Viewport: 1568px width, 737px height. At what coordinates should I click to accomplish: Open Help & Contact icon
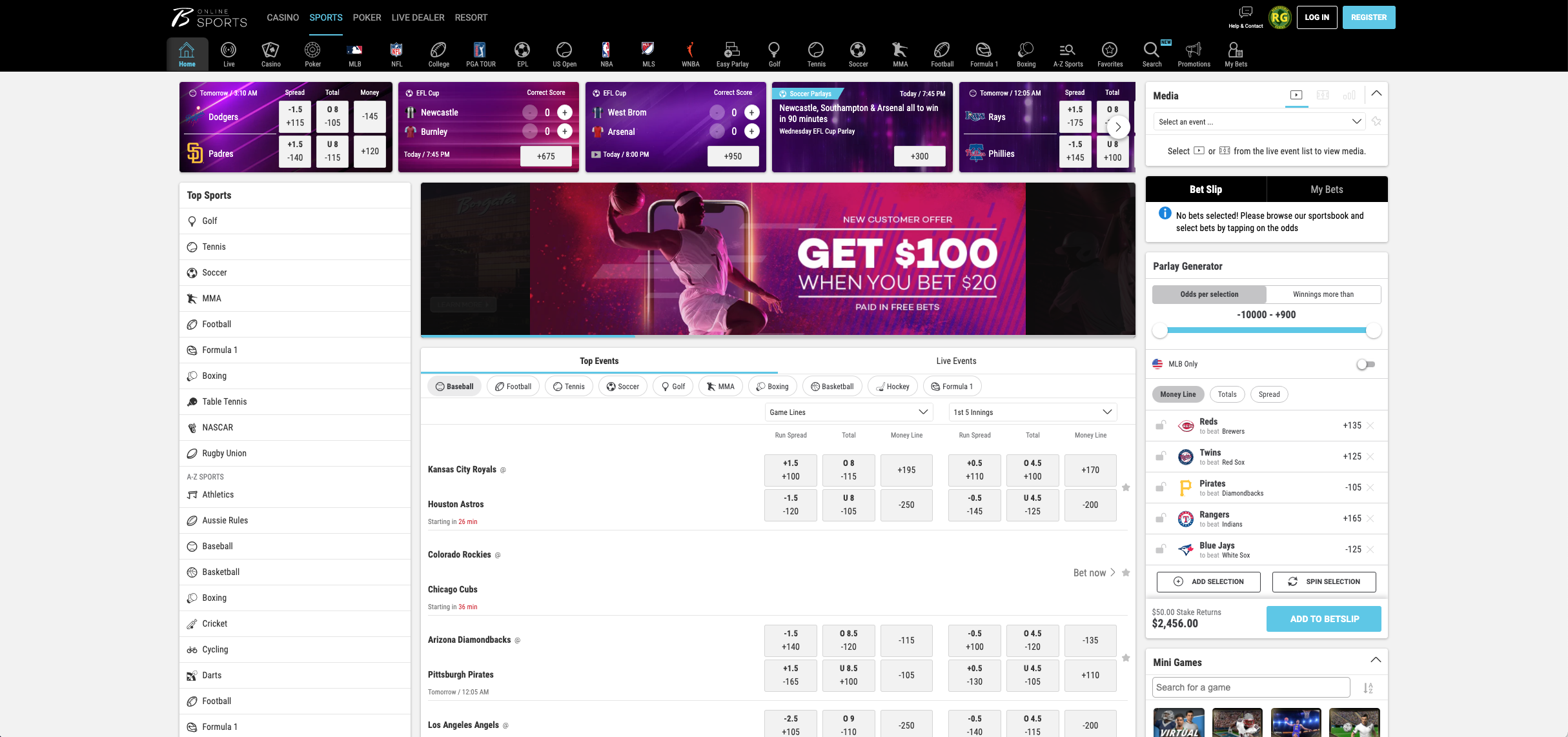(x=1245, y=17)
